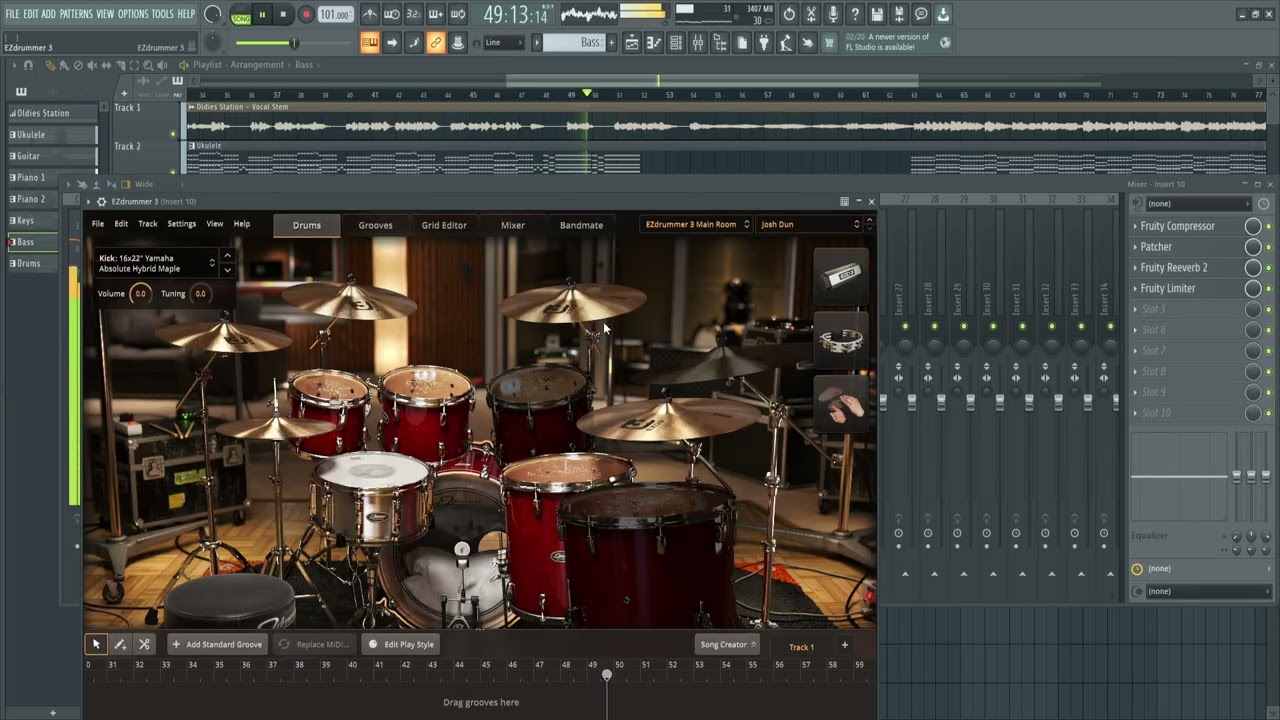Click the shopping cart icon
The height and width of the screenshot is (720, 1280).
point(829,43)
